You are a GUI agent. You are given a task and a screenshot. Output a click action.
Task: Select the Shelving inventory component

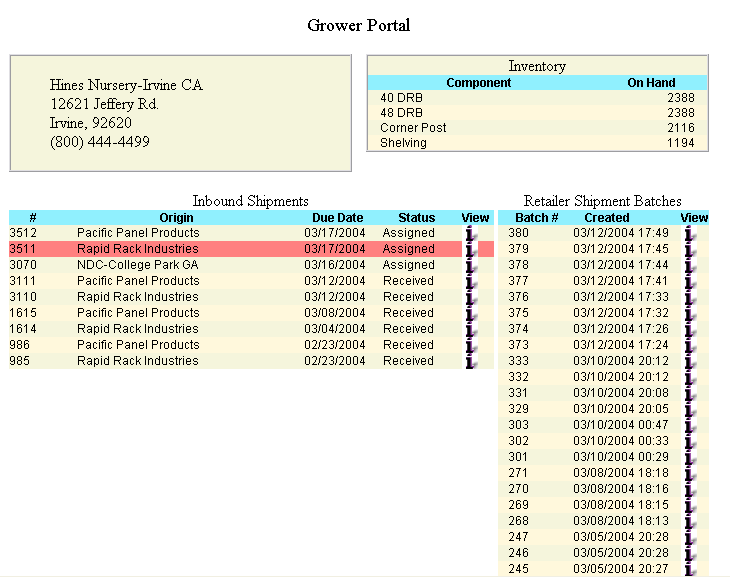(x=403, y=143)
